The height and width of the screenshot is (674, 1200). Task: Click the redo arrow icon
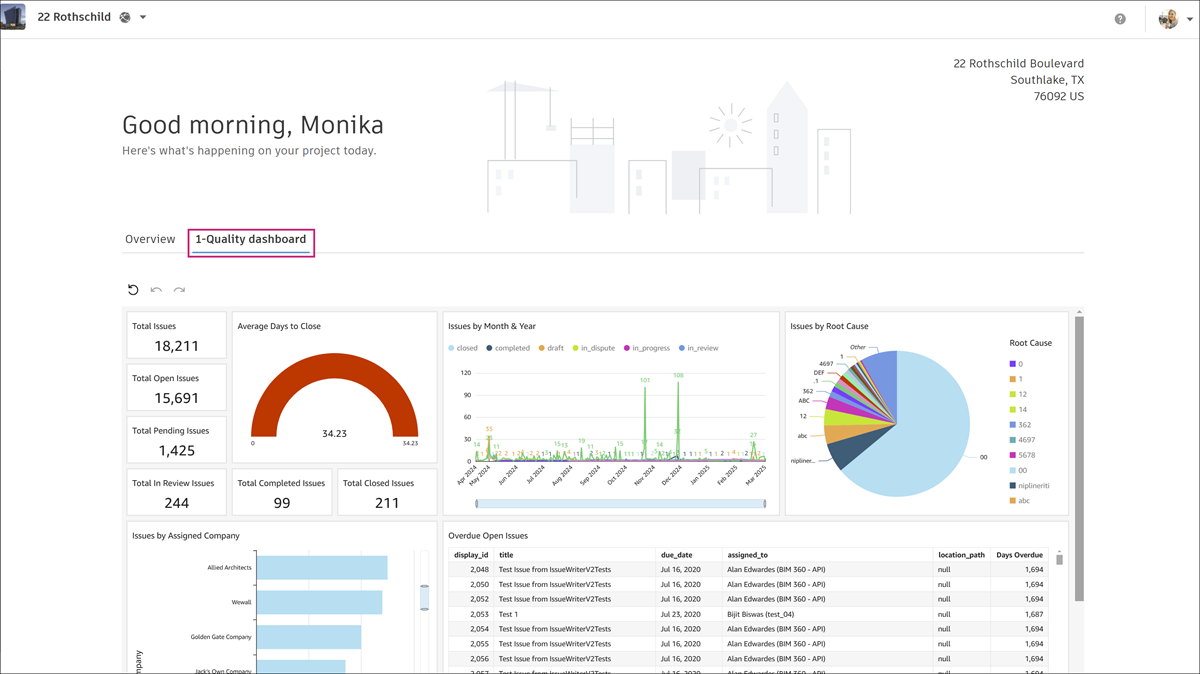[x=179, y=290]
